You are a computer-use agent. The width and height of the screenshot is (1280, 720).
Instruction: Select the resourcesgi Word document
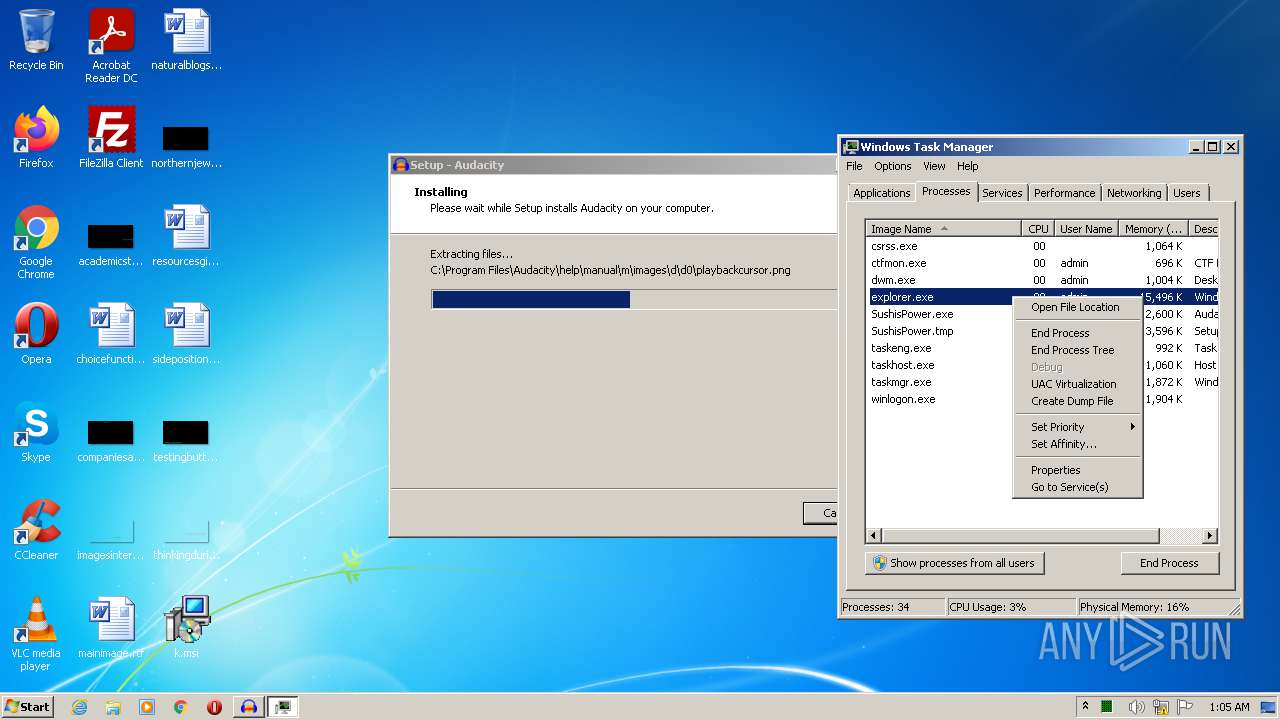186,236
